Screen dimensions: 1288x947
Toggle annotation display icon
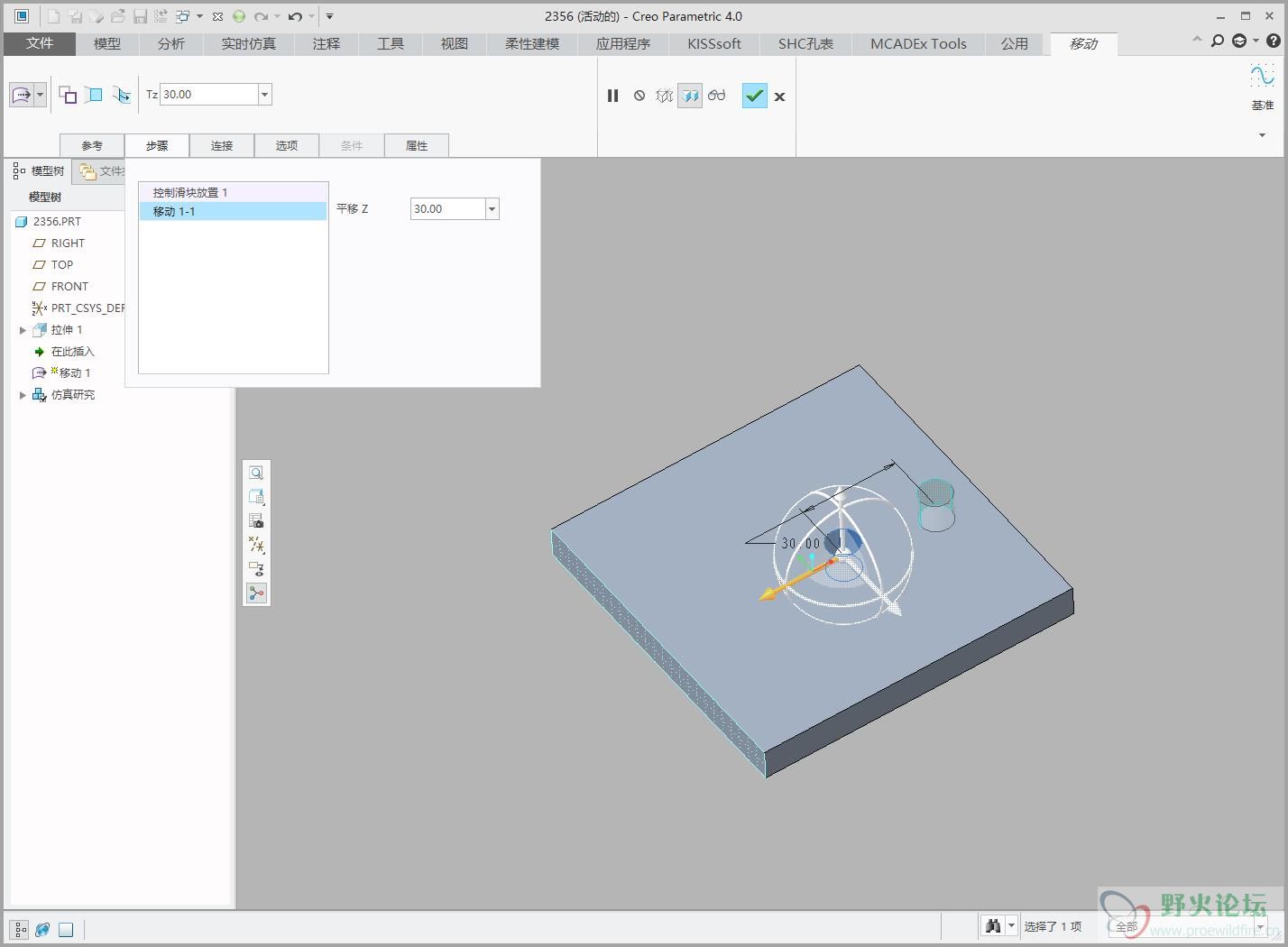click(x=257, y=569)
